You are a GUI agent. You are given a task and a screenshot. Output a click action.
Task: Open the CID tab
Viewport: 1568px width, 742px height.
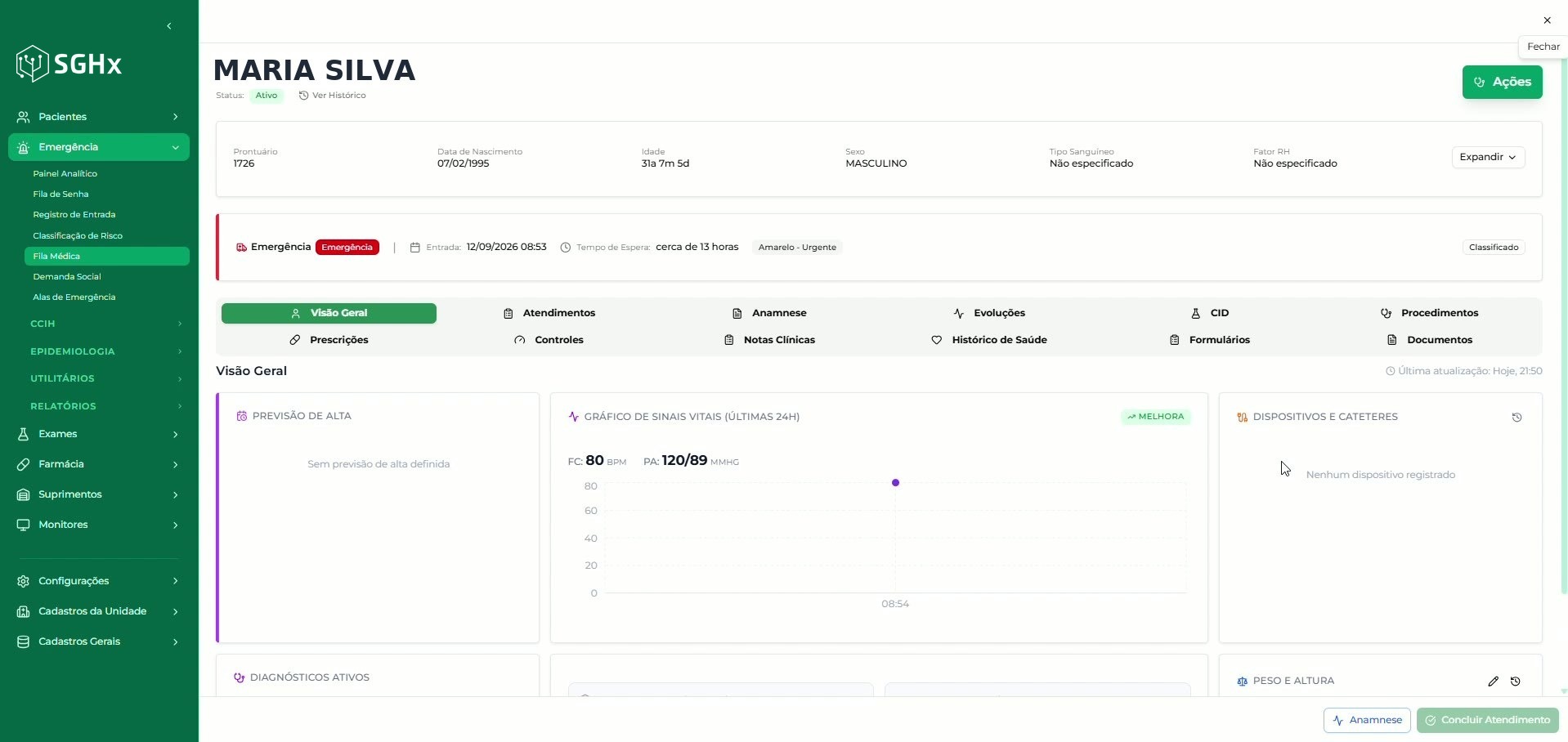point(1210,313)
